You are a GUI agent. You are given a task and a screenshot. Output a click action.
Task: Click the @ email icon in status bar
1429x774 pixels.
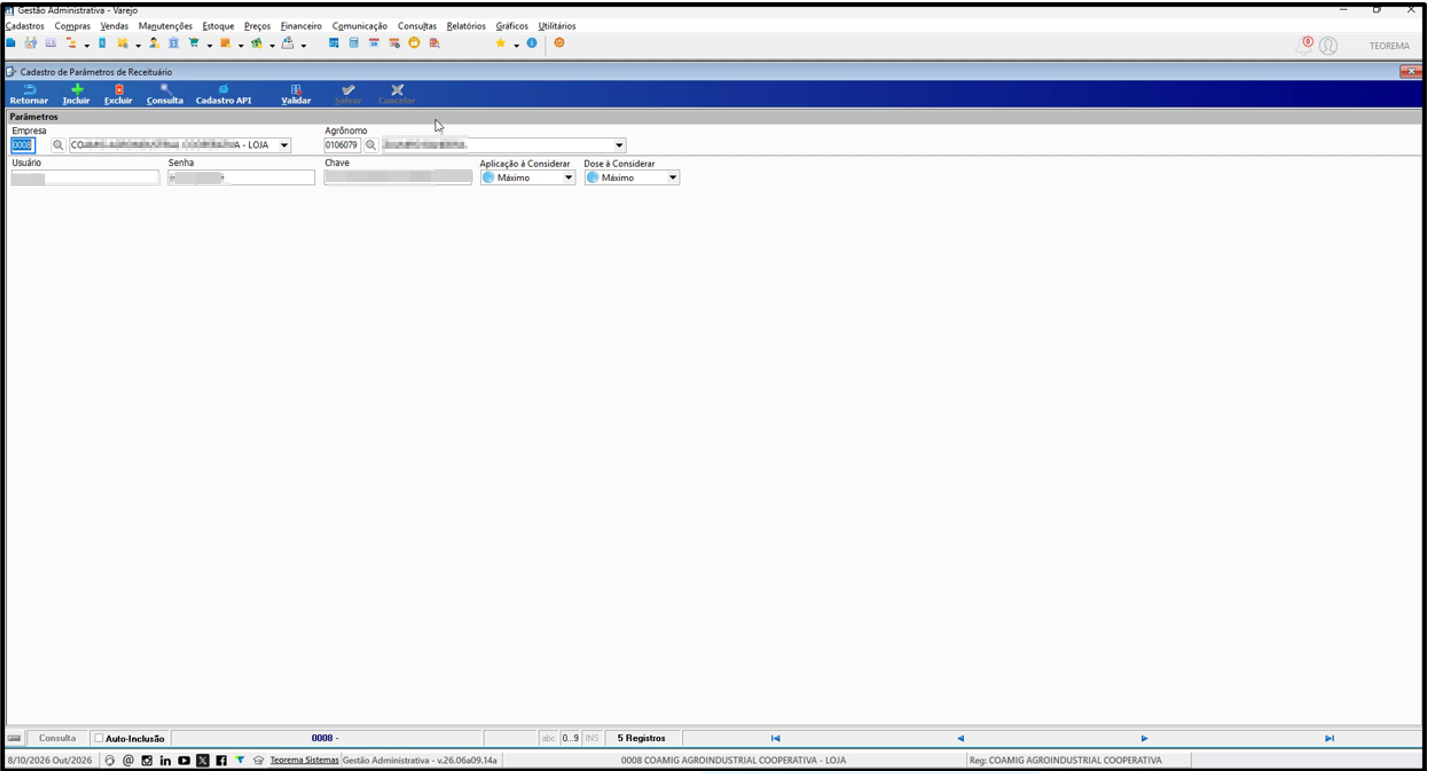(x=128, y=761)
